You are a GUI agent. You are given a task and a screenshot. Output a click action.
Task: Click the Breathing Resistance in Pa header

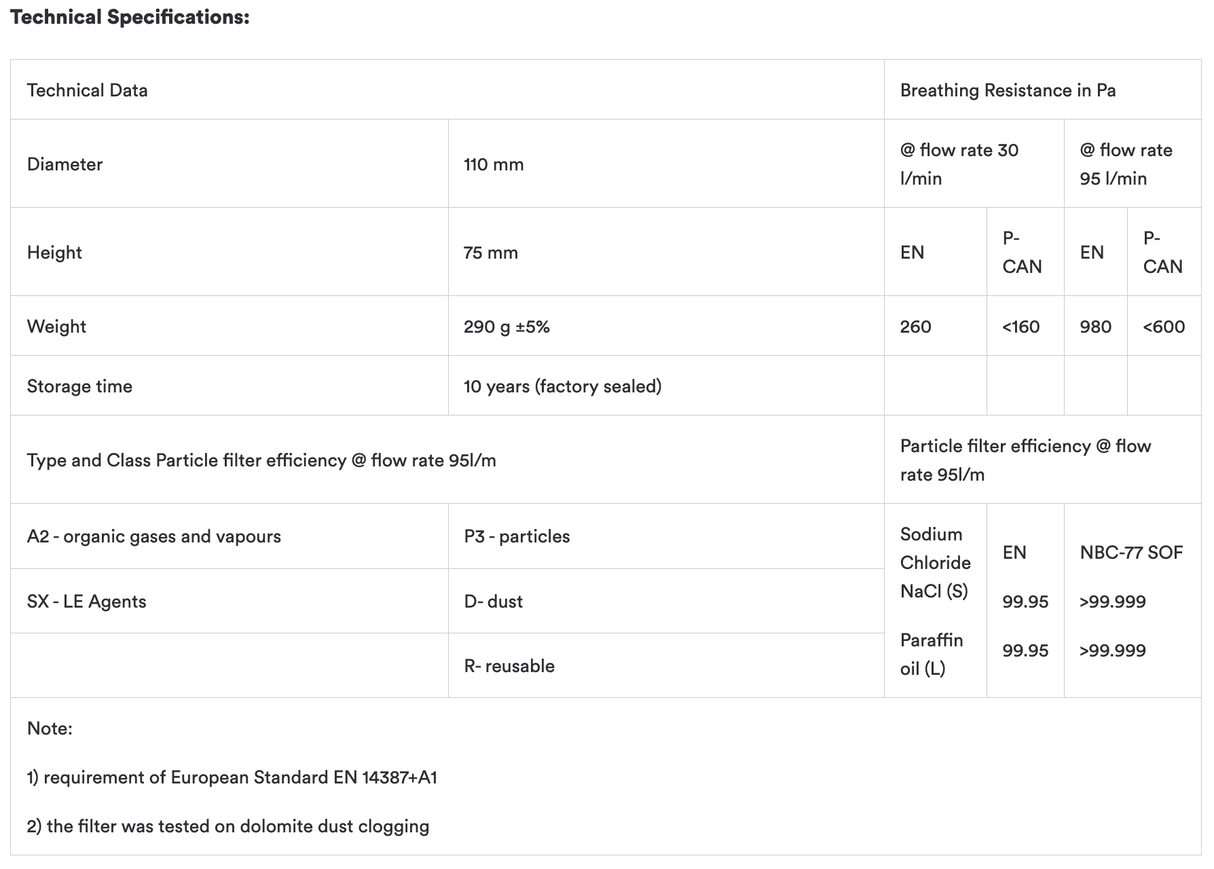1007,90
